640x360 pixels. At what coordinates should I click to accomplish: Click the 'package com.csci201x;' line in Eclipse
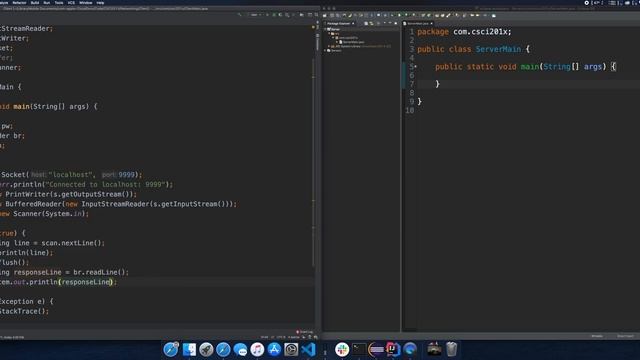click(x=464, y=32)
